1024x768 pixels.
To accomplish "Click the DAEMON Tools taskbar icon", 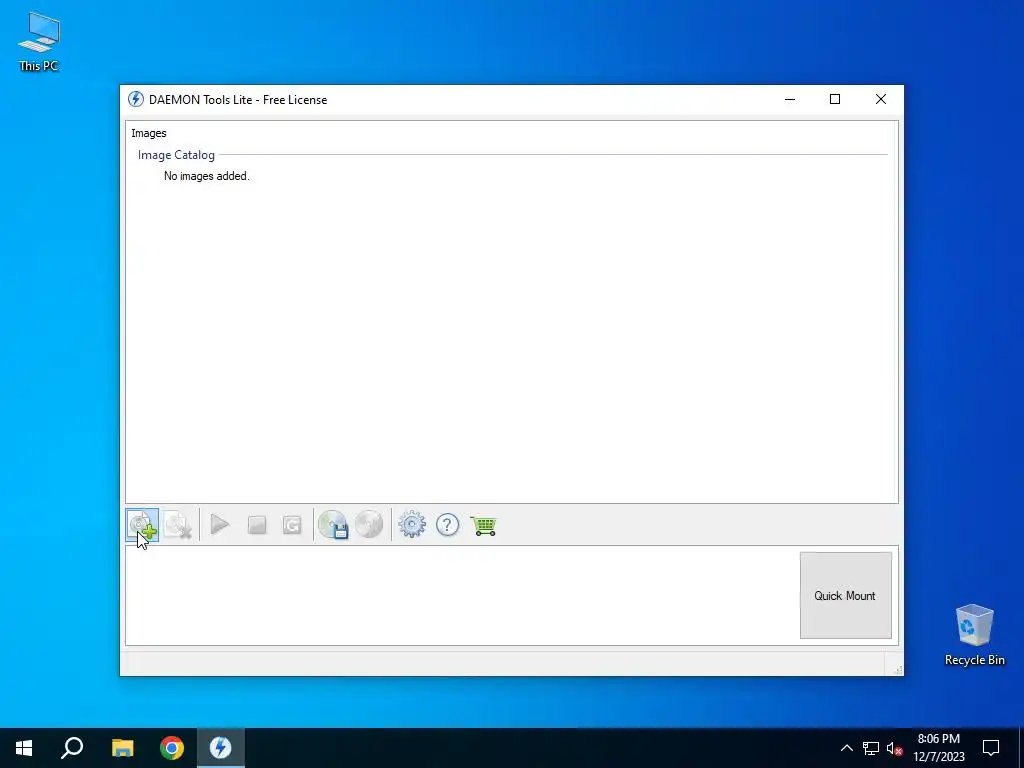I will click(221, 748).
